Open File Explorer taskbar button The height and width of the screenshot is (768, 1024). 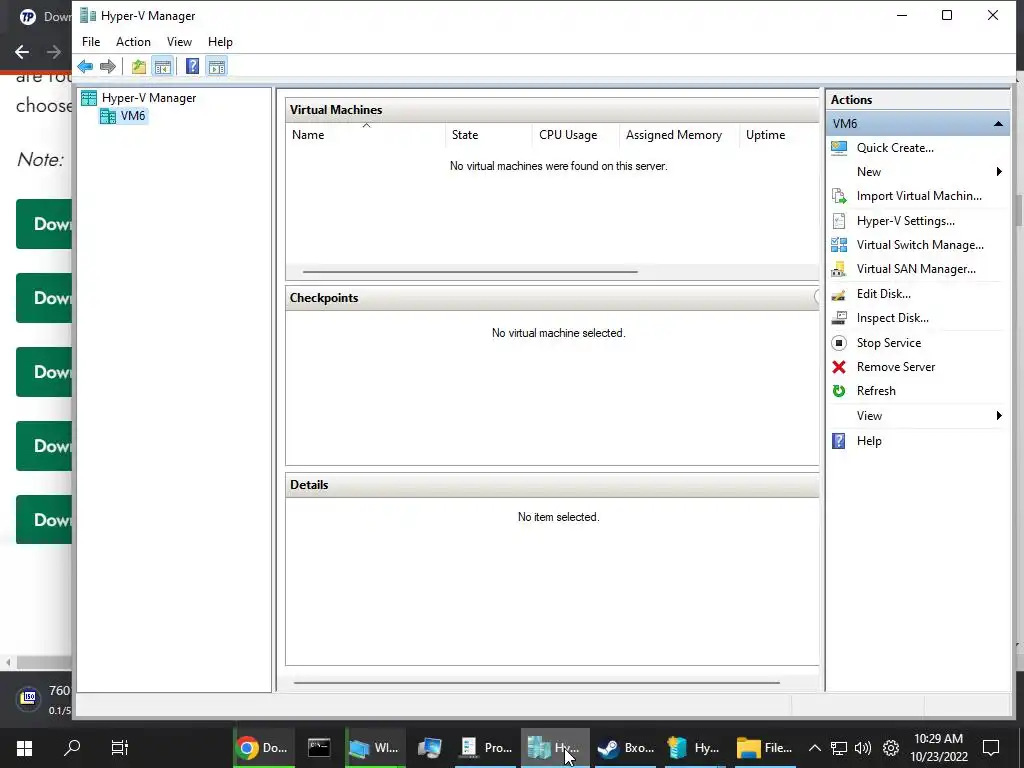(x=764, y=748)
